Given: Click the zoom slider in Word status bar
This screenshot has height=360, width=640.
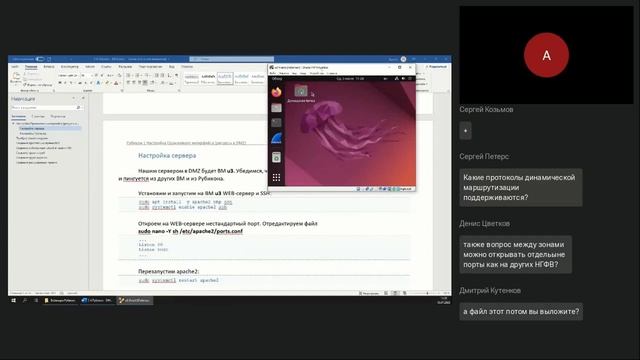Looking at the screenshot, I should [427, 293].
